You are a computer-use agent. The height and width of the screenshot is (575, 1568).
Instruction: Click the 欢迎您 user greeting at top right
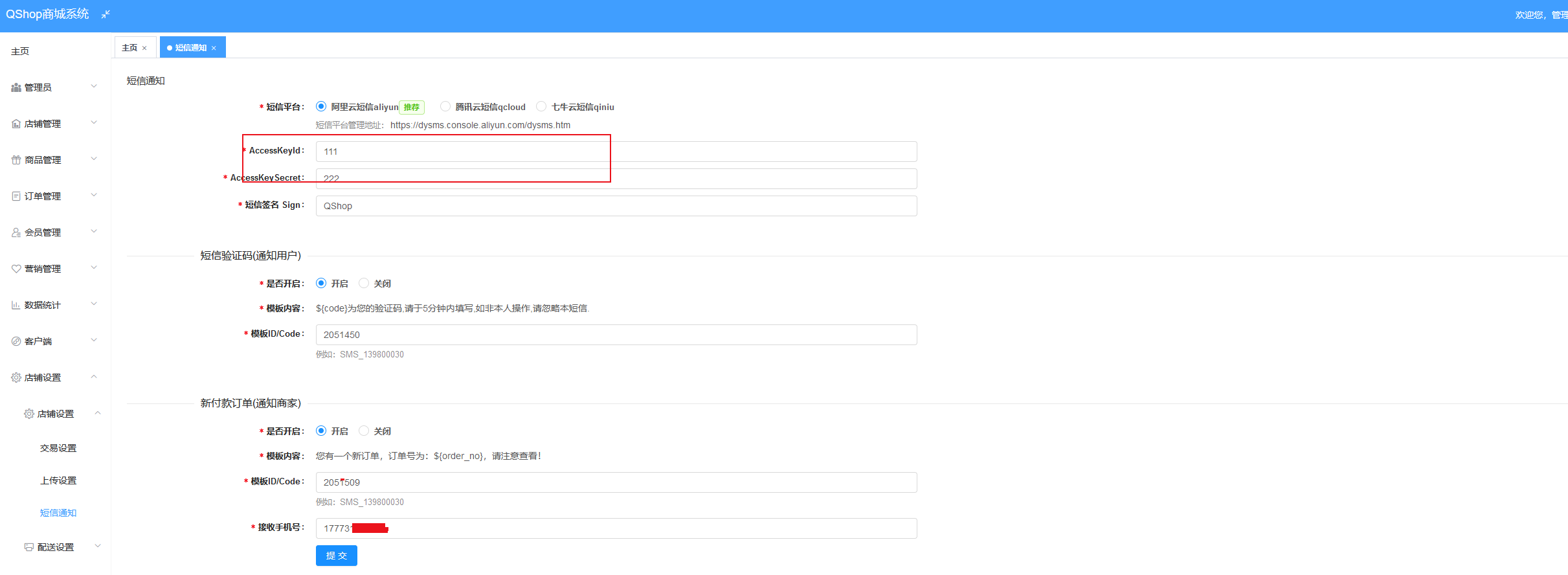pos(1541,15)
